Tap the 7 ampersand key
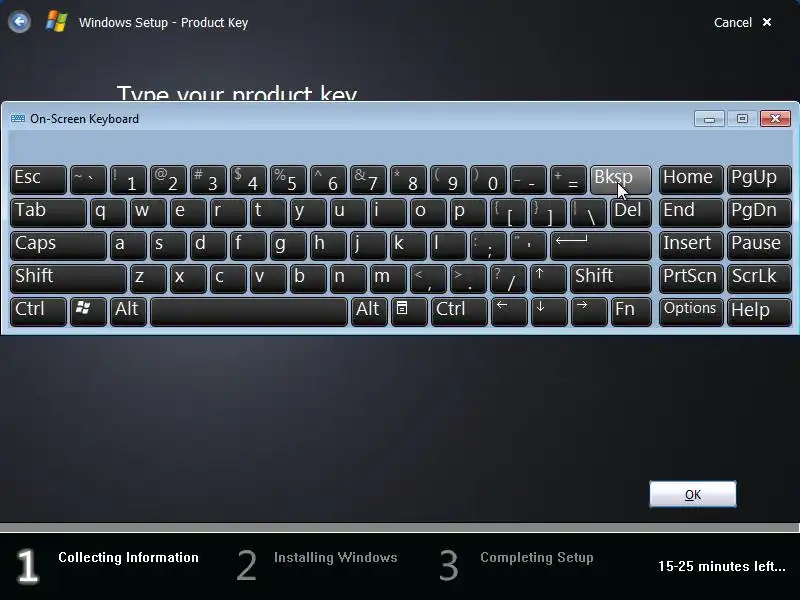This screenshot has height=600, width=800. [x=369, y=180]
